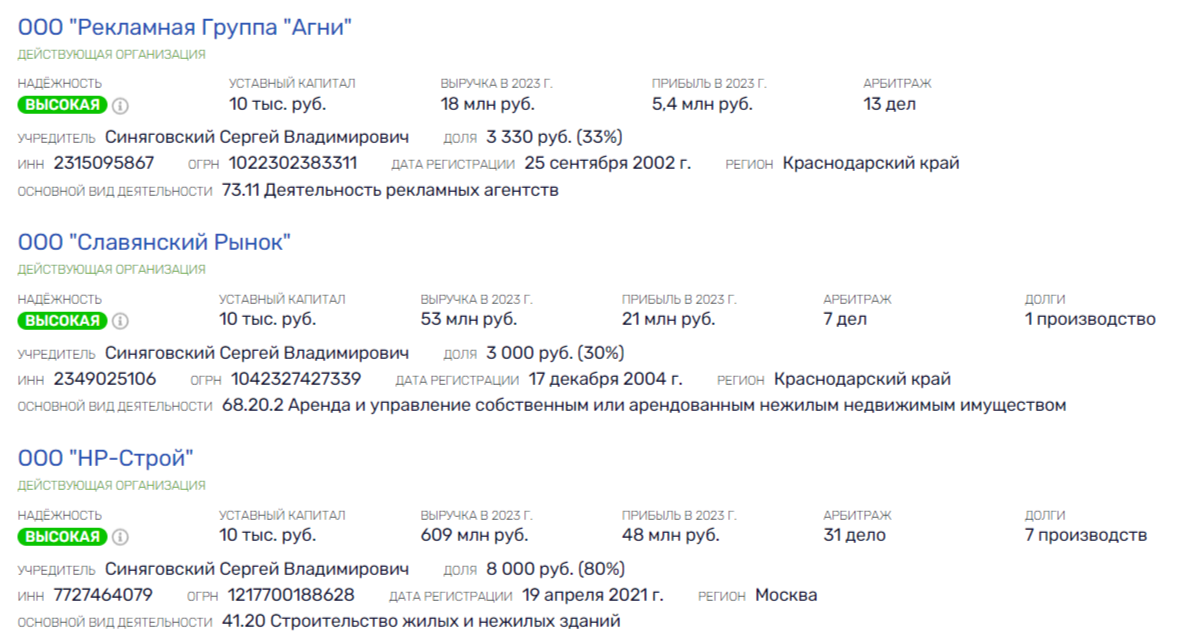Click info icon for Агни reliability rating
The width and height of the screenshot is (1179, 644).
pos(120,105)
